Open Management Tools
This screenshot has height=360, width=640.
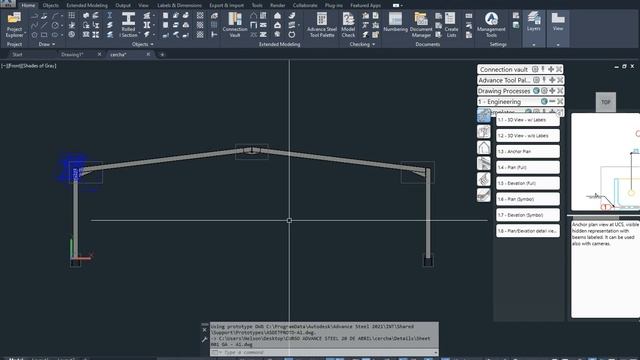[x=491, y=25]
